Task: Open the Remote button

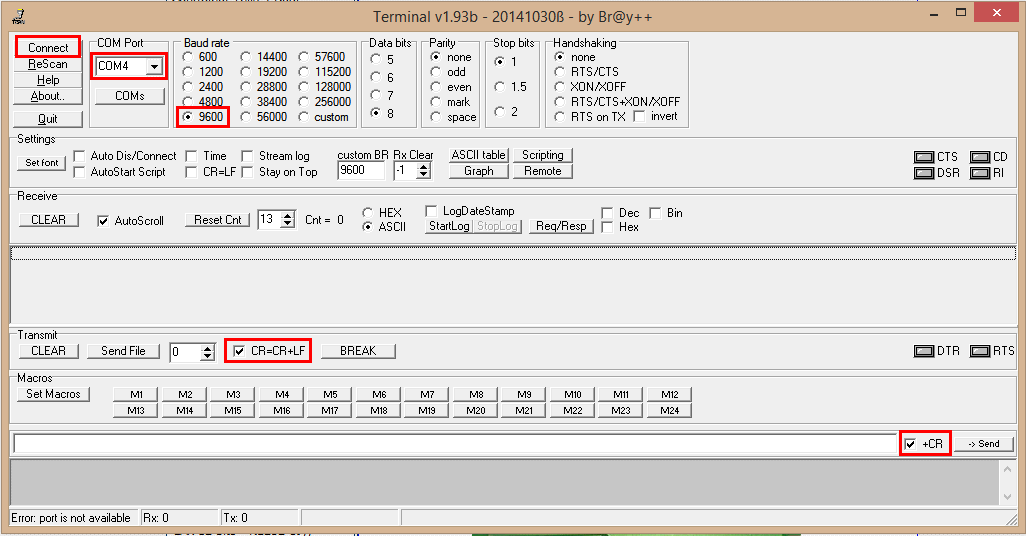Action: point(542,171)
